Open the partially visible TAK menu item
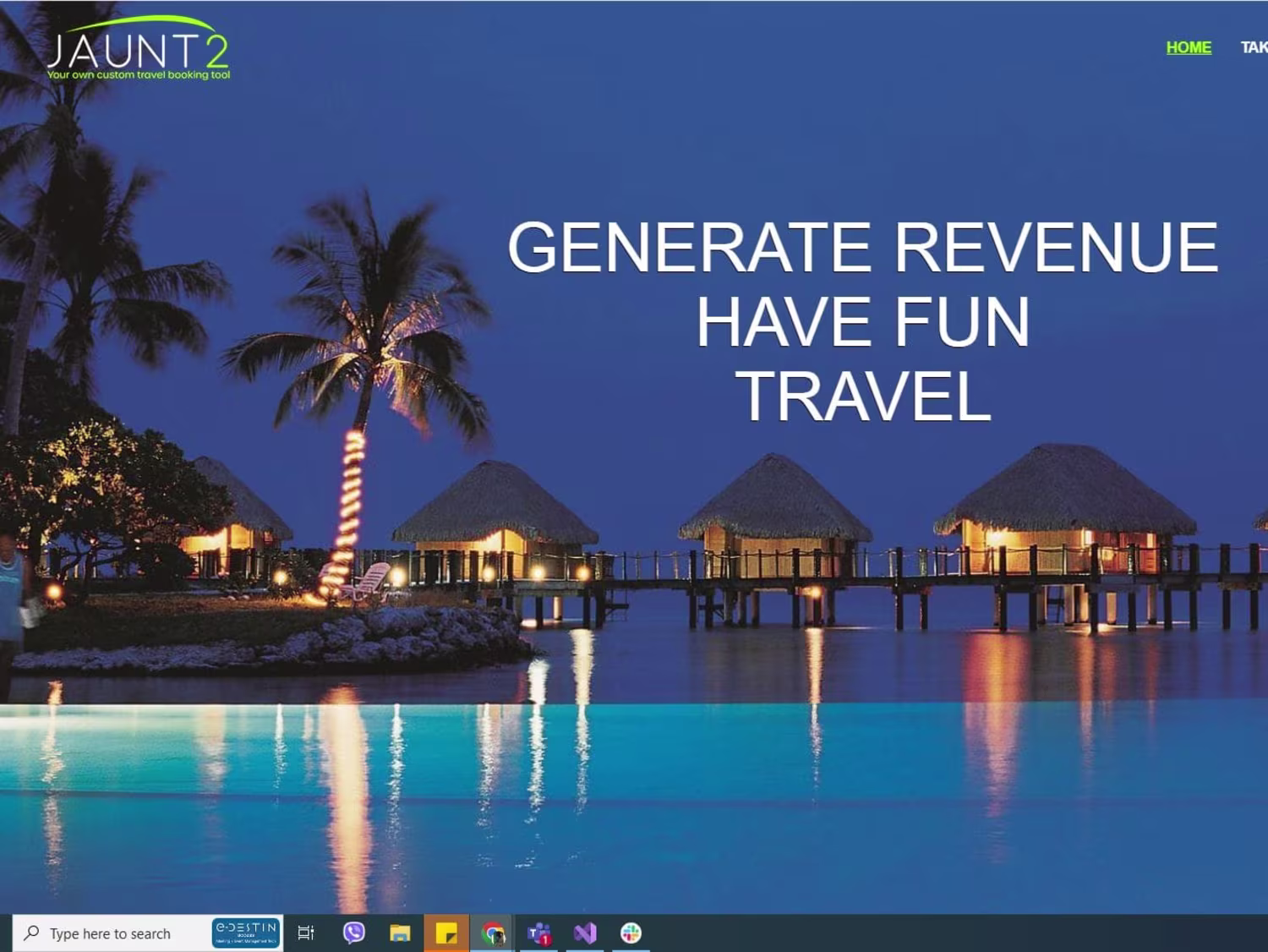1268x952 pixels. coord(1254,47)
